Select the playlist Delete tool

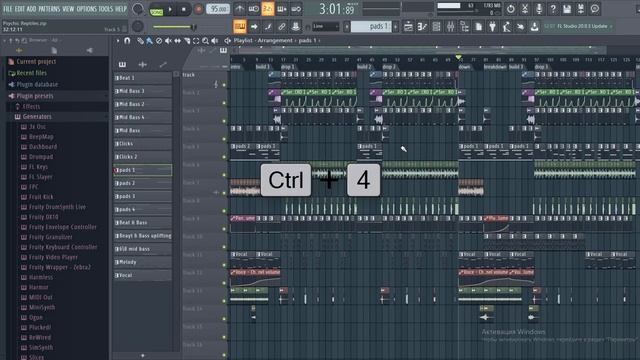point(159,40)
